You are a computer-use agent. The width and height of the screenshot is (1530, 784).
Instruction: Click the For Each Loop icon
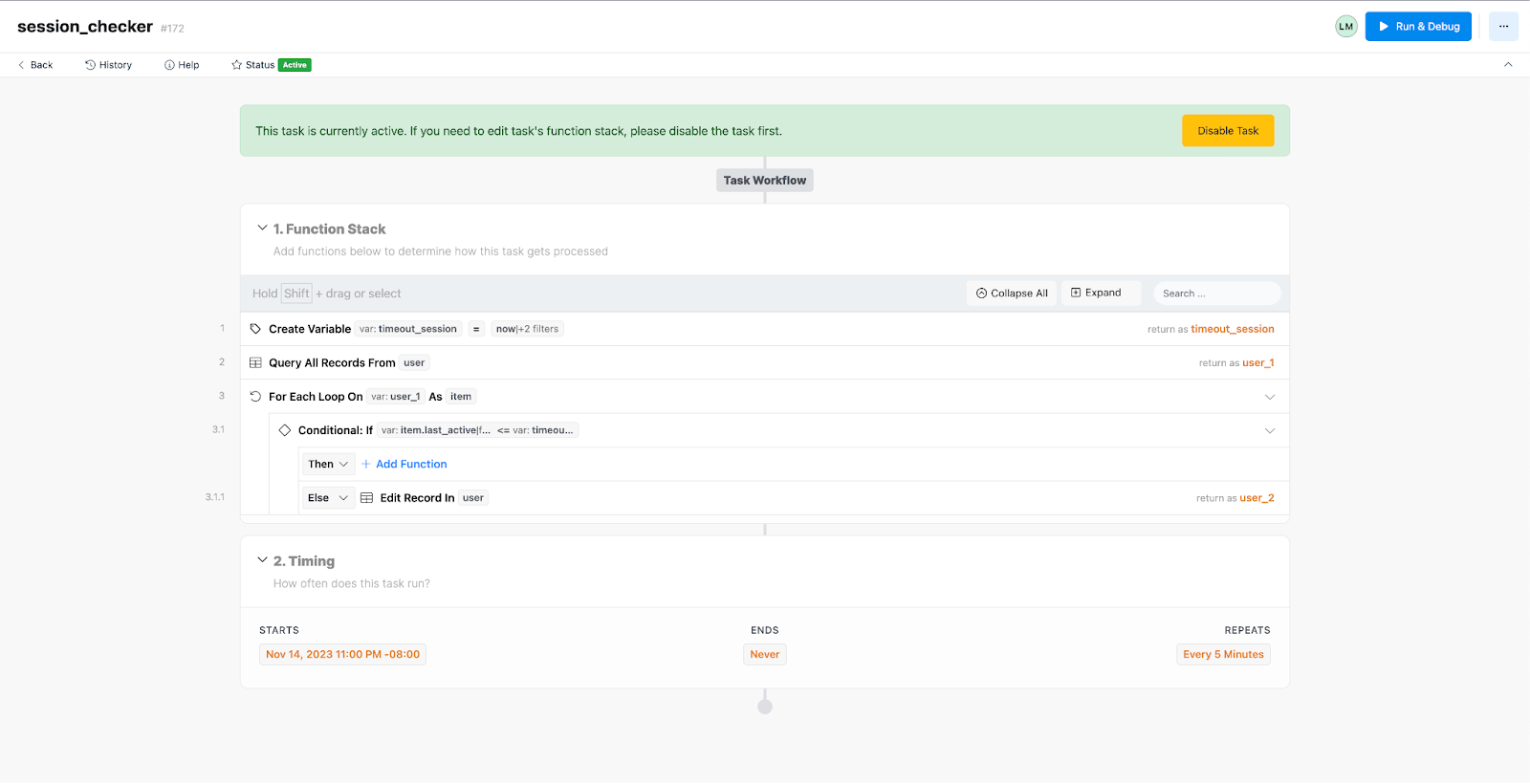click(x=255, y=397)
